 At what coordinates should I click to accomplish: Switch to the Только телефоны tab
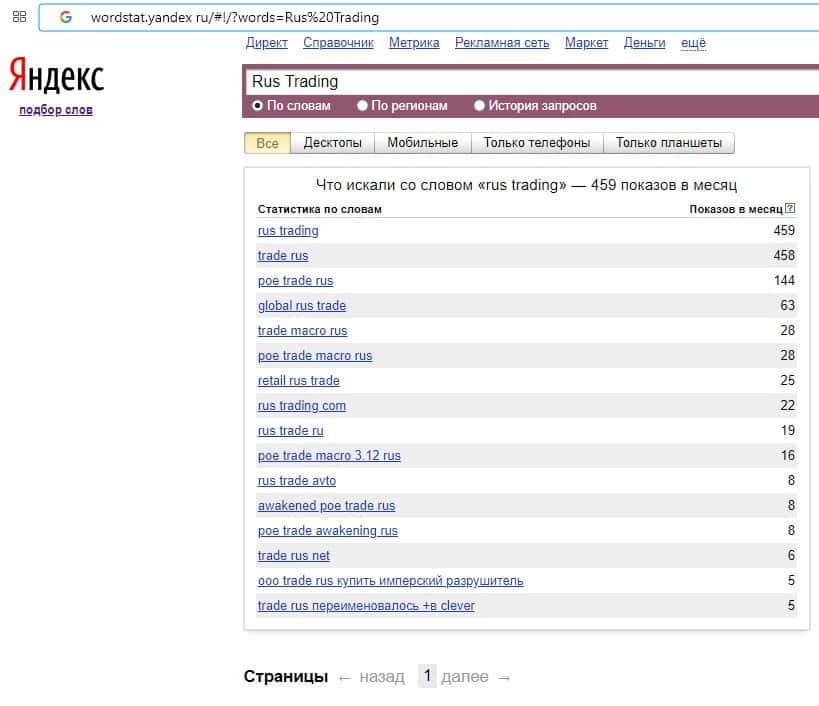pos(537,143)
